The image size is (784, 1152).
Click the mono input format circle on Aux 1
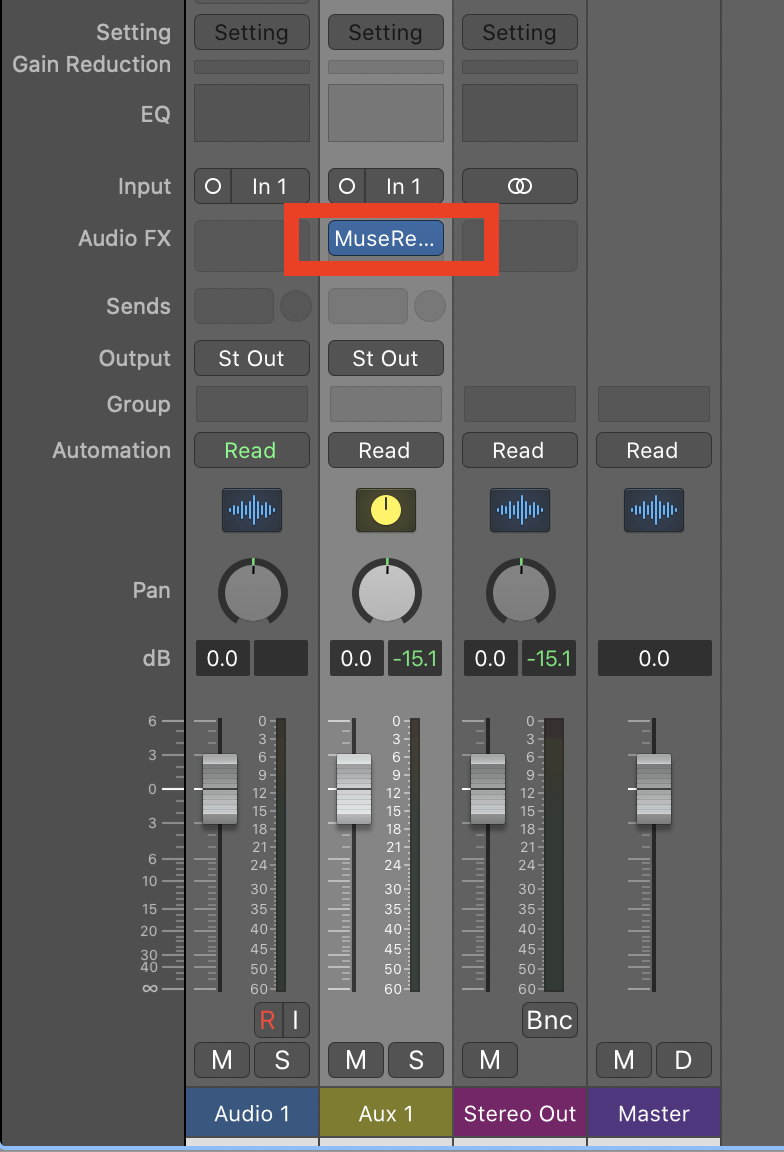346,186
